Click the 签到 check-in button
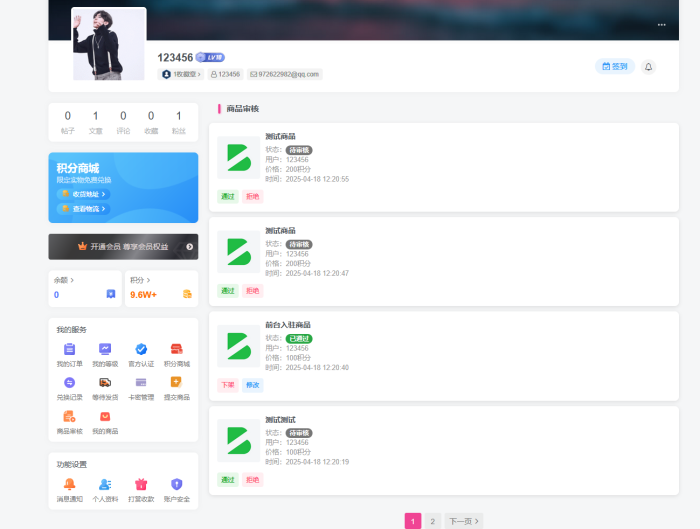 tap(615, 67)
